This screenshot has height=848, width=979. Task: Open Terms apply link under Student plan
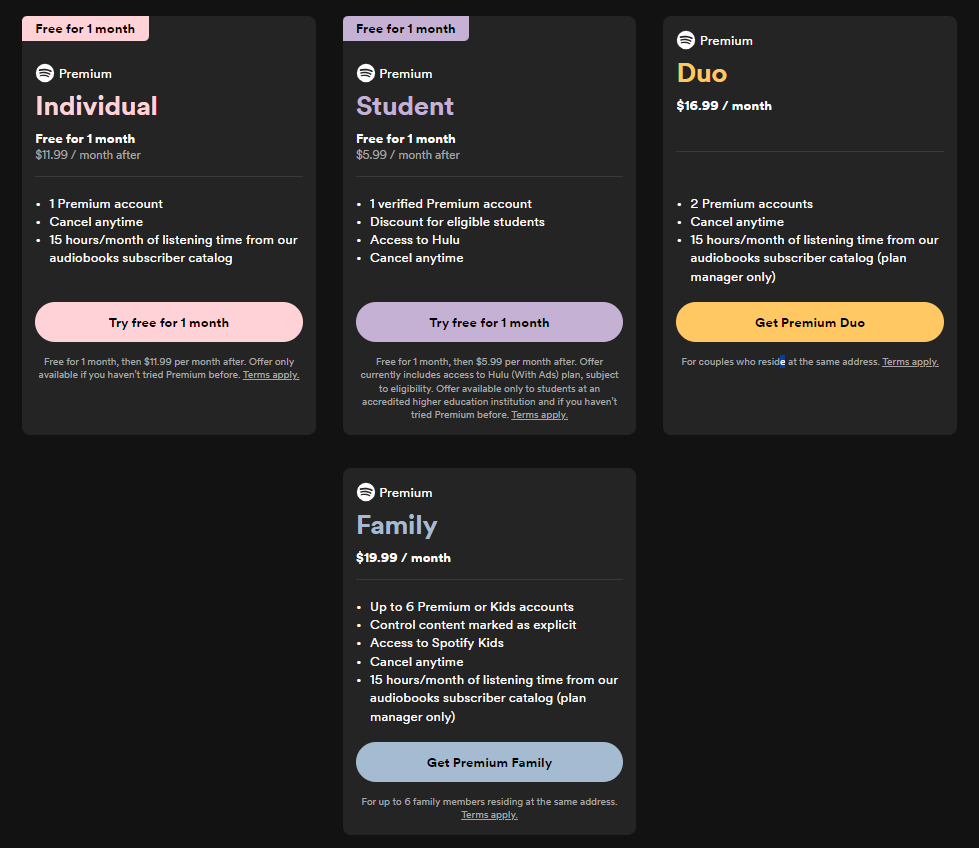[539, 415]
